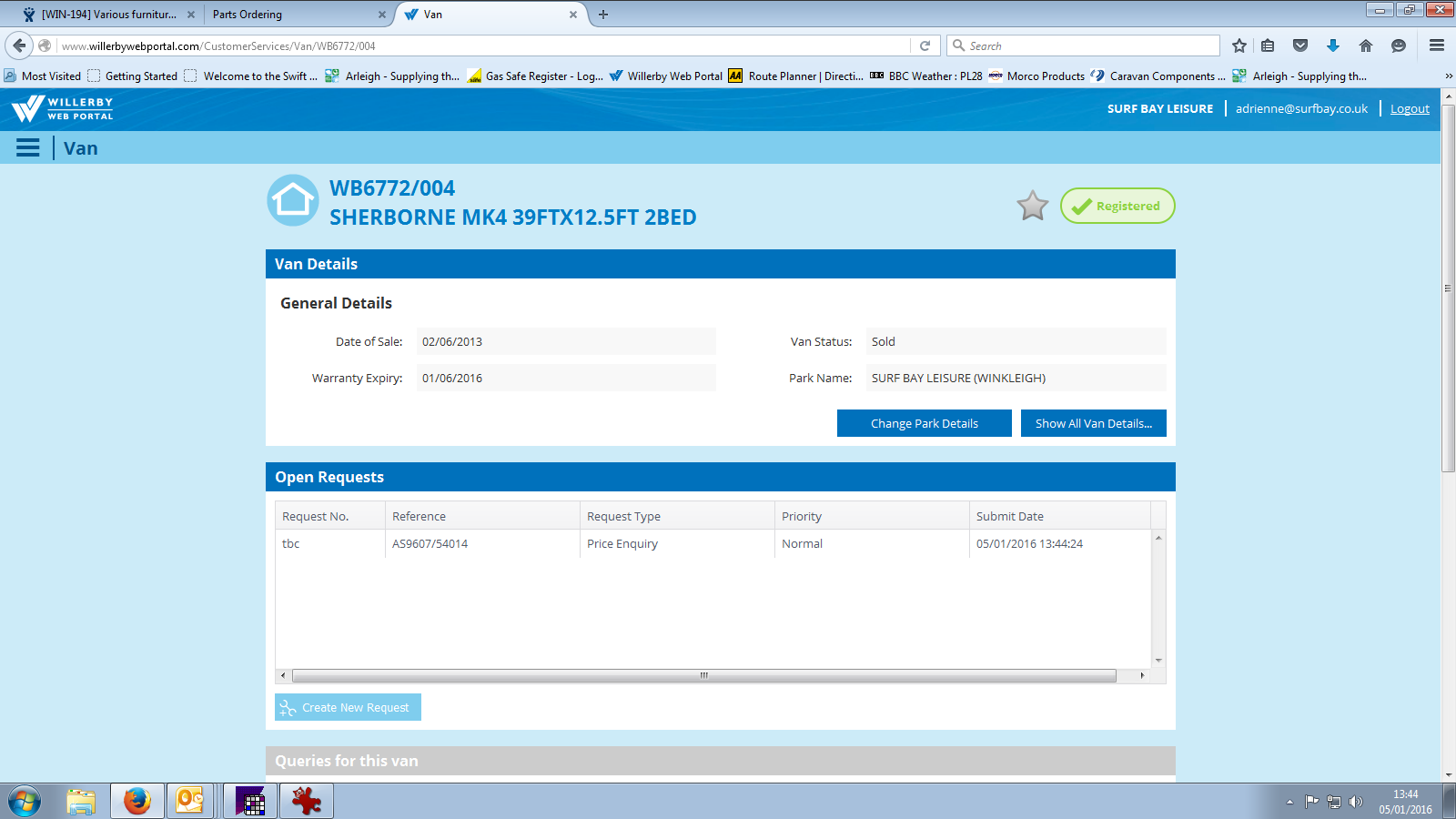This screenshot has width=1456, height=819.
Task: Click the Submit Date column header
Action: pyautogui.click(x=1060, y=516)
